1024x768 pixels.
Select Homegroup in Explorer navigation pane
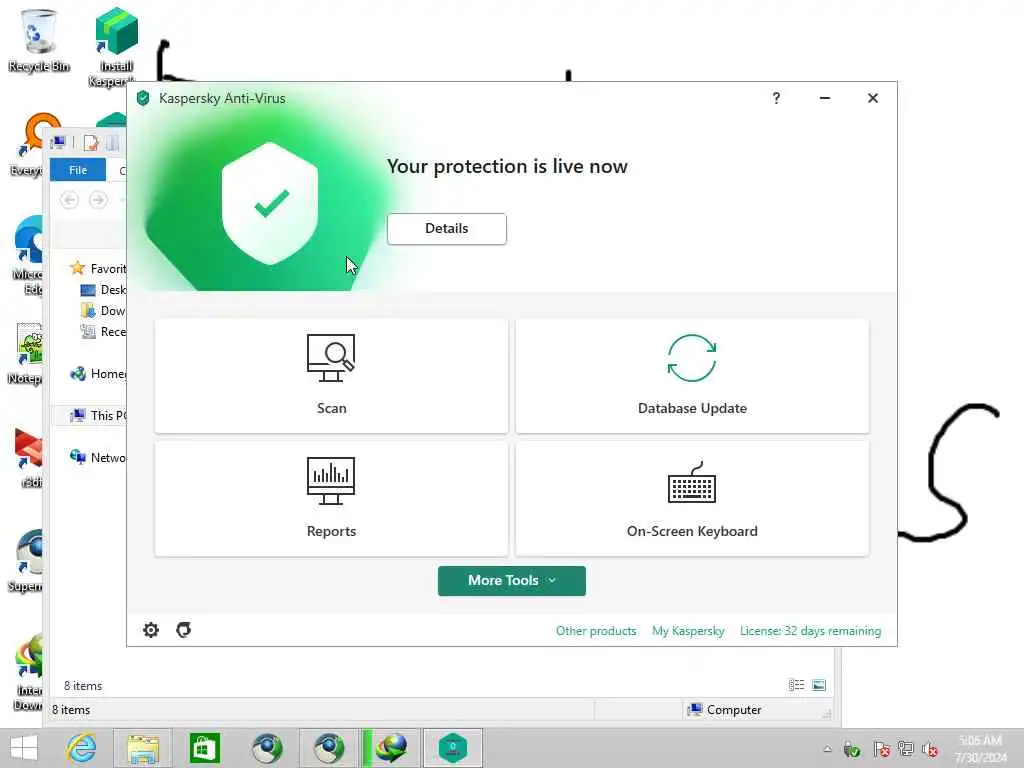tap(98, 374)
